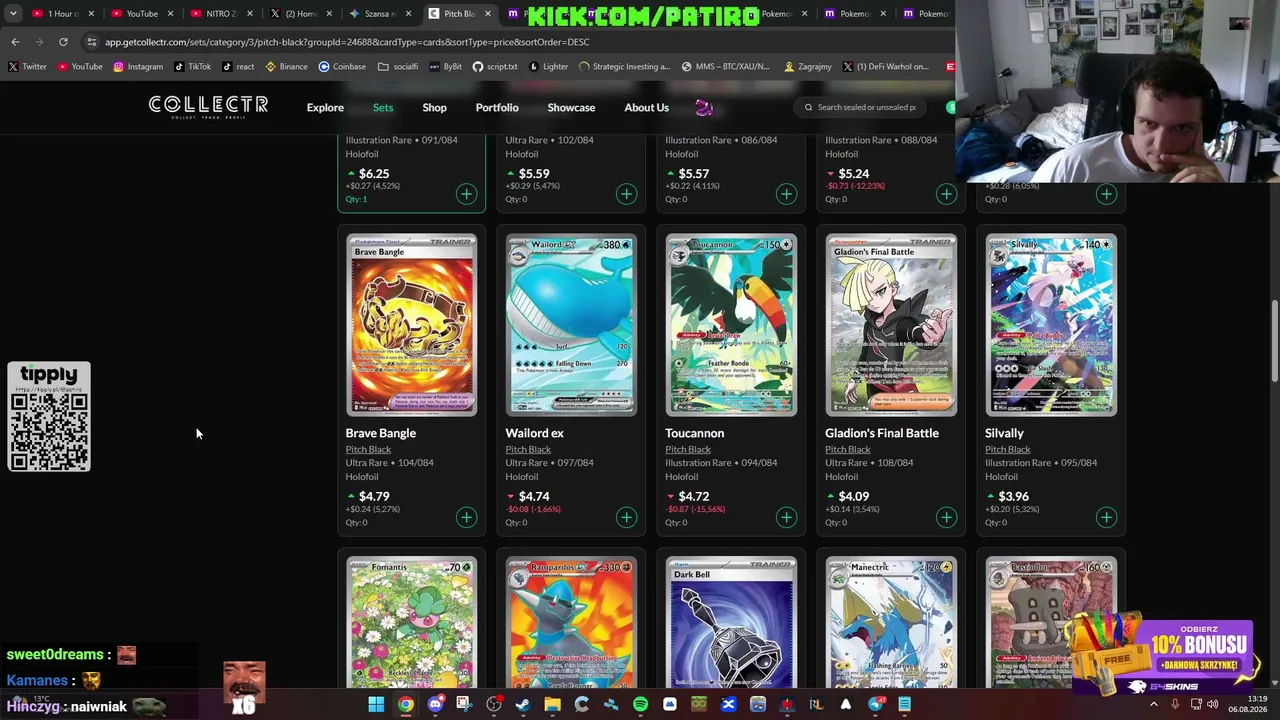
Task: Add Gladion's Final Battle card to portfolio
Action: (x=946, y=517)
